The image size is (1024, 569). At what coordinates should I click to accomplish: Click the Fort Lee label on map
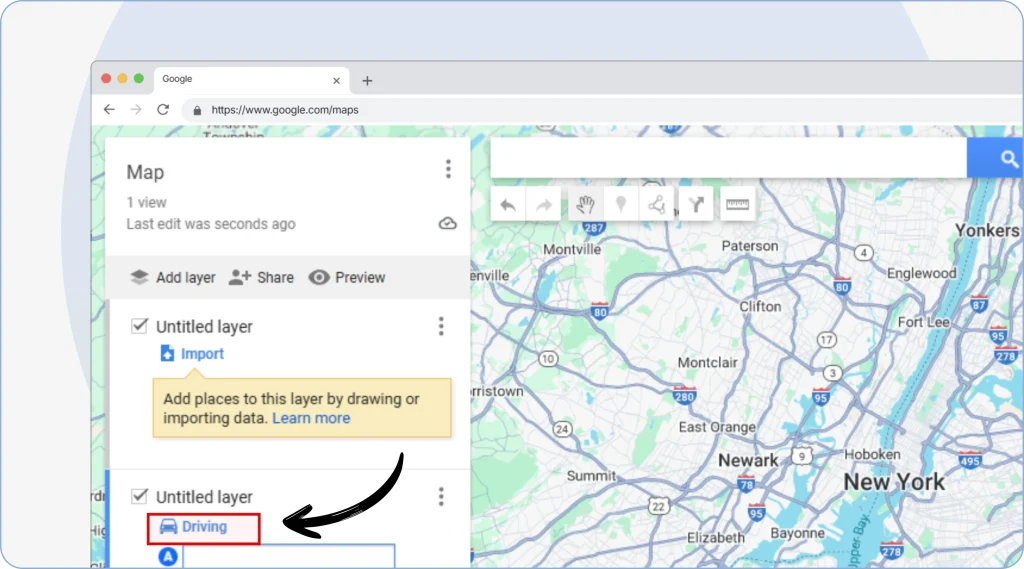point(923,322)
